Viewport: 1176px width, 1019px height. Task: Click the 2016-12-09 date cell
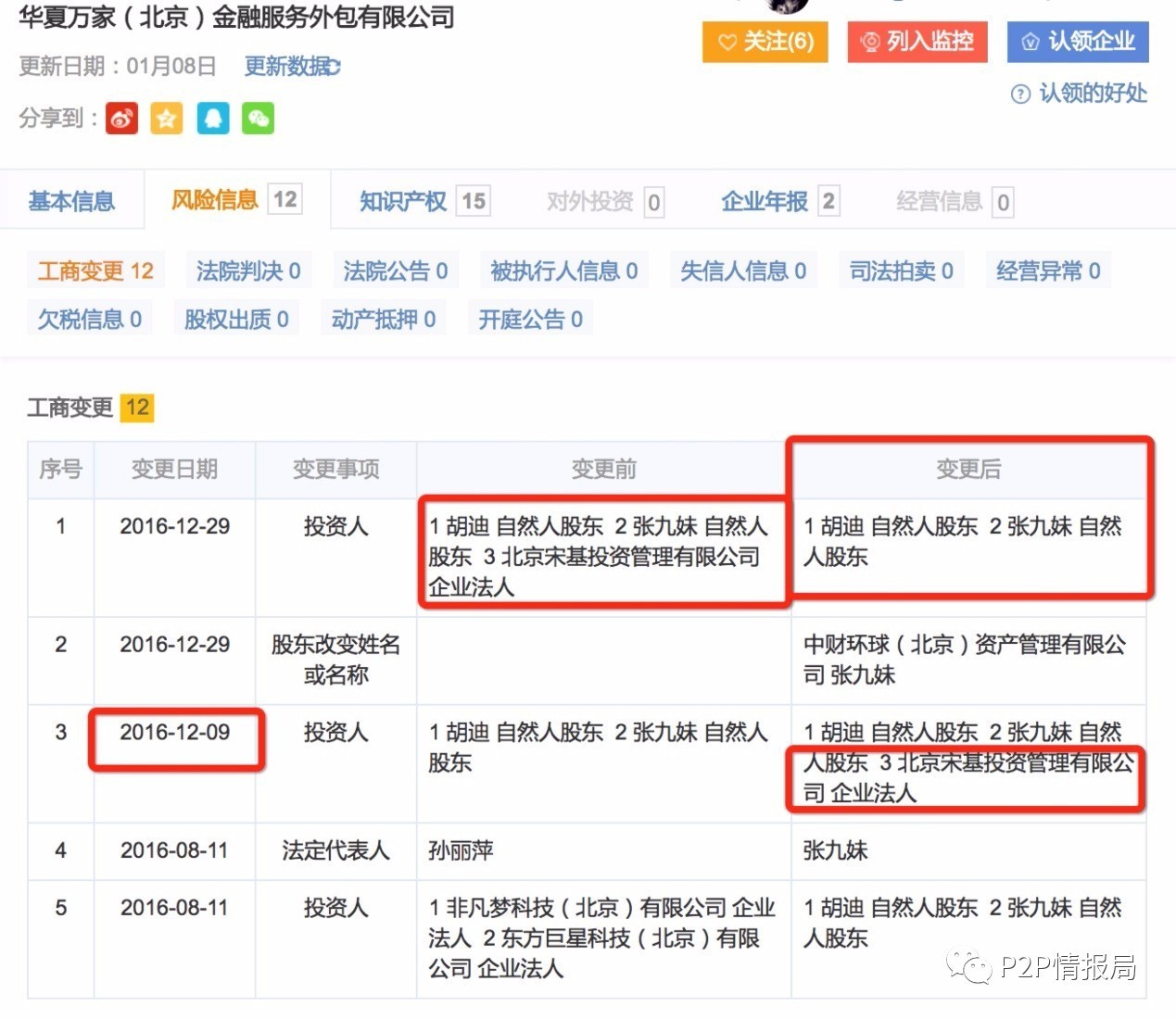click(x=174, y=732)
